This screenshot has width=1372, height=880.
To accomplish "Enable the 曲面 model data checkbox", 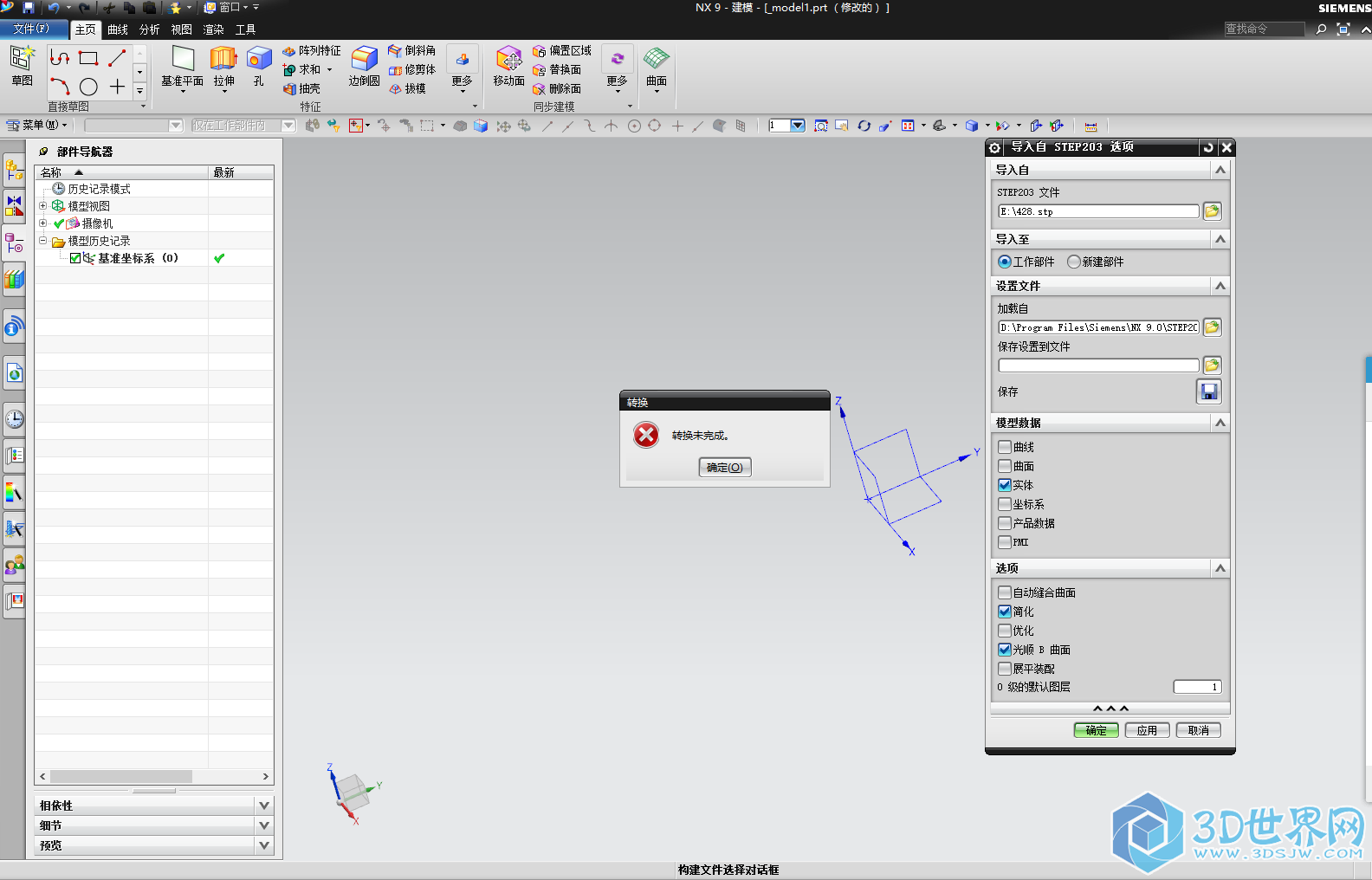I will point(1005,466).
